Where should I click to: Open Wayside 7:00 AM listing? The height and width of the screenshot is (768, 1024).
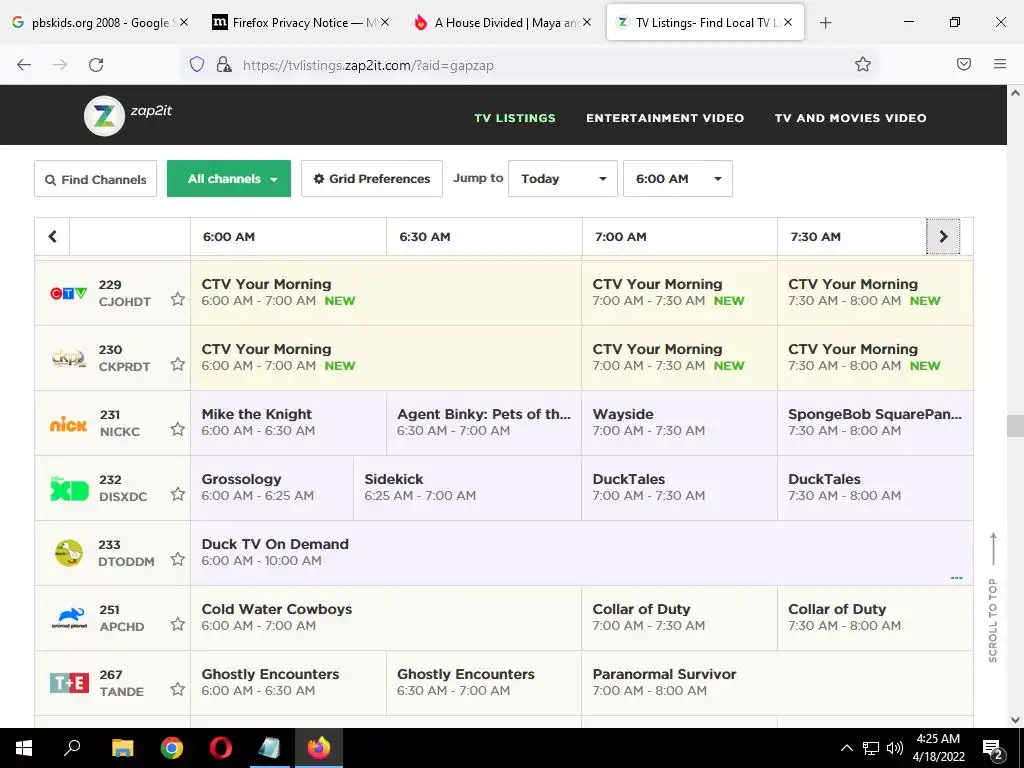[x=679, y=423]
